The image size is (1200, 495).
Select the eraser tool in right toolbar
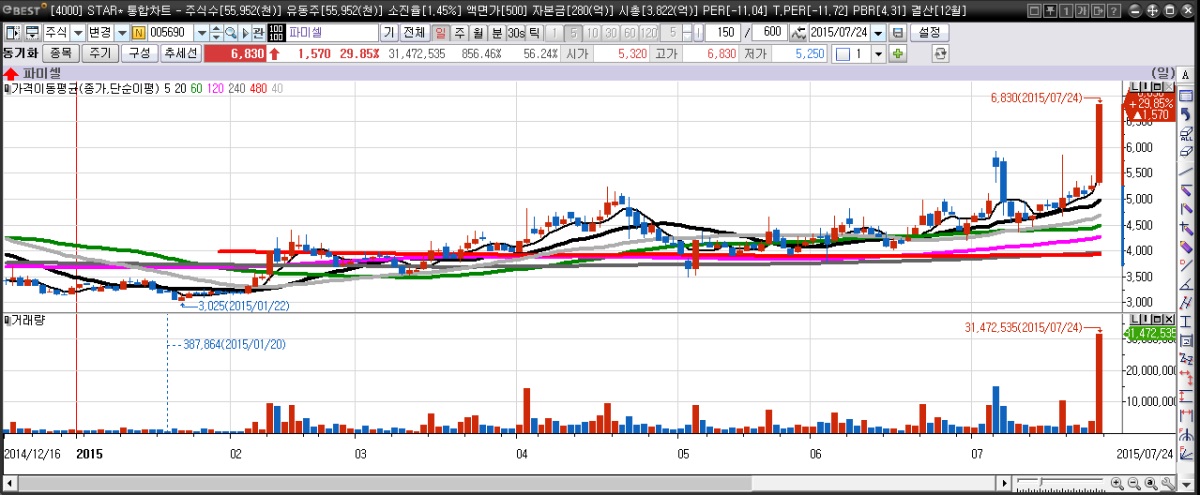point(1186,151)
